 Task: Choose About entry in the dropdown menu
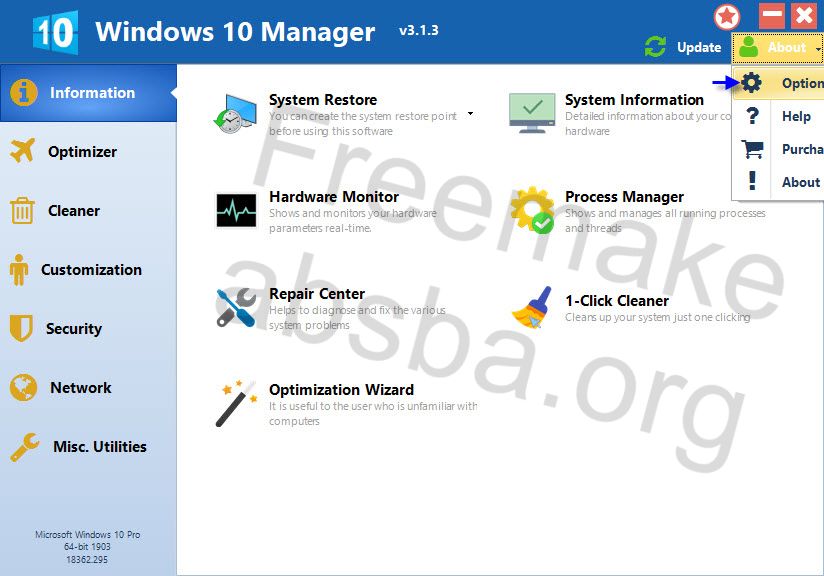pyautogui.click(x=778, y=182)
